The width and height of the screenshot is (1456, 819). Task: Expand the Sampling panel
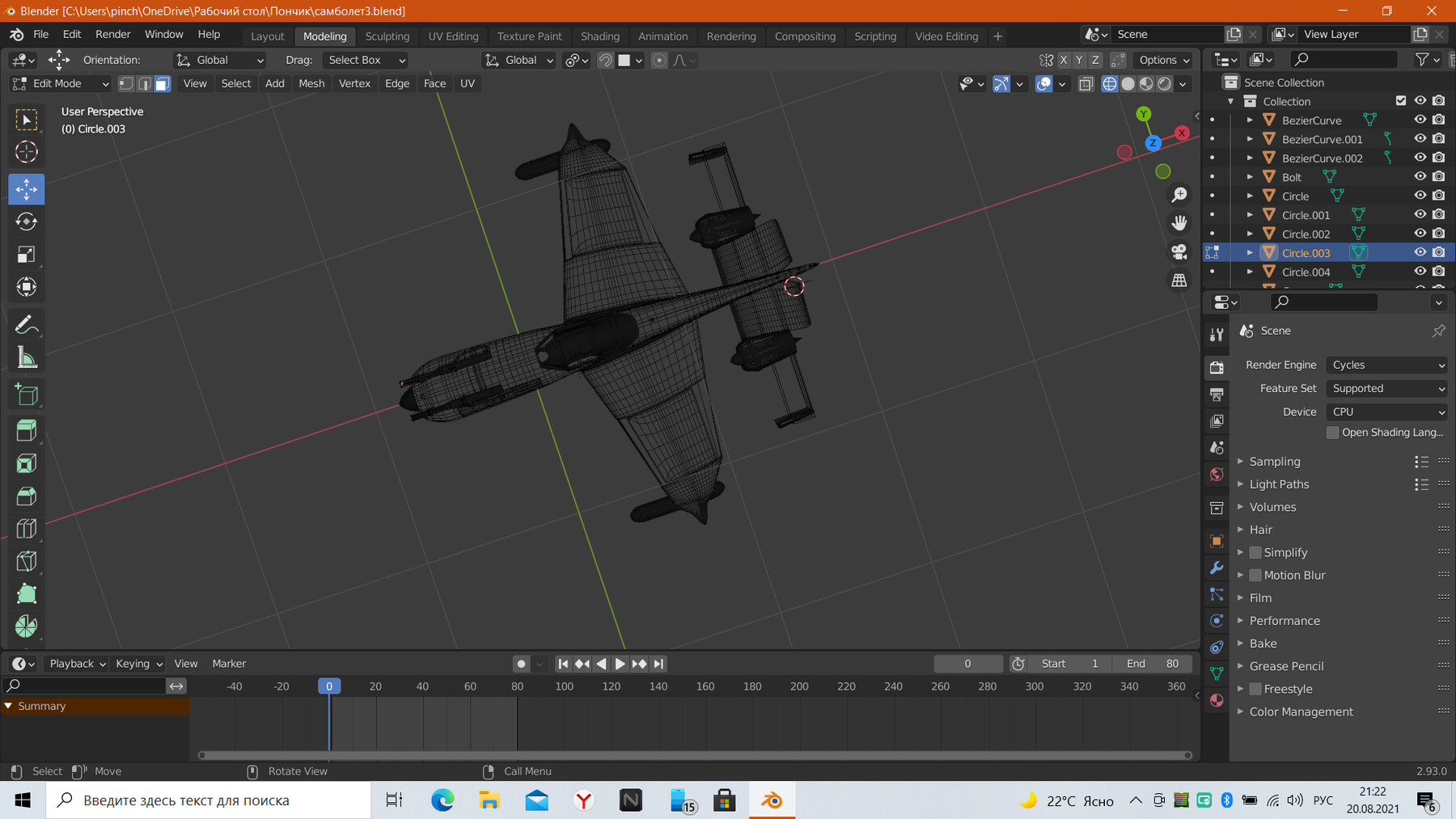coord(1274,462)
